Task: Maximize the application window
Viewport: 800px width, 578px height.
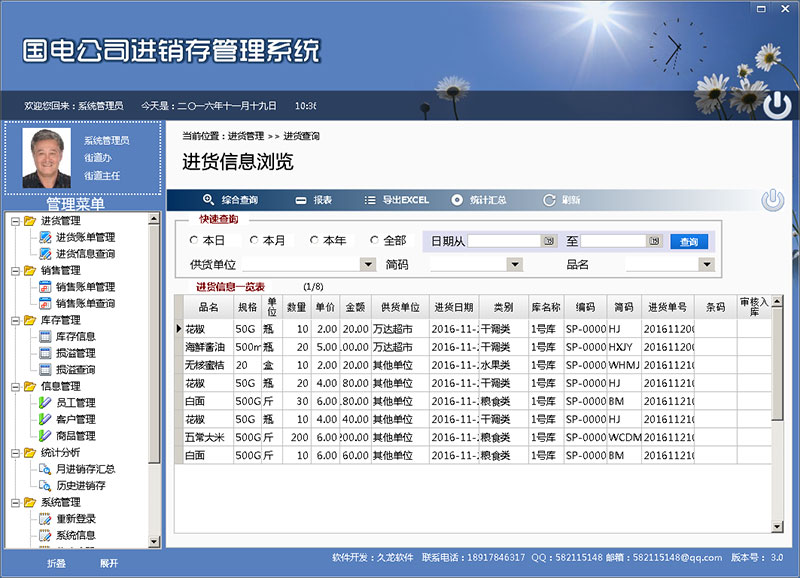Action: [x=761, y=9]
